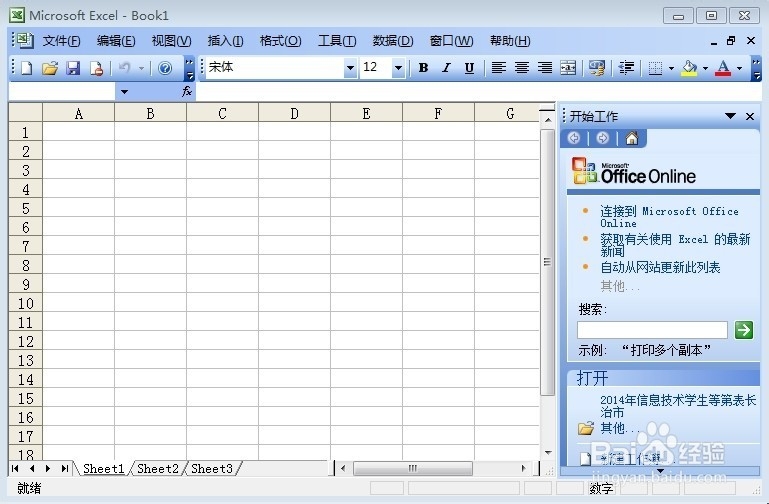Select row 5 header
769x504 pixels.
pyautogui.click(x=26, y=209)
